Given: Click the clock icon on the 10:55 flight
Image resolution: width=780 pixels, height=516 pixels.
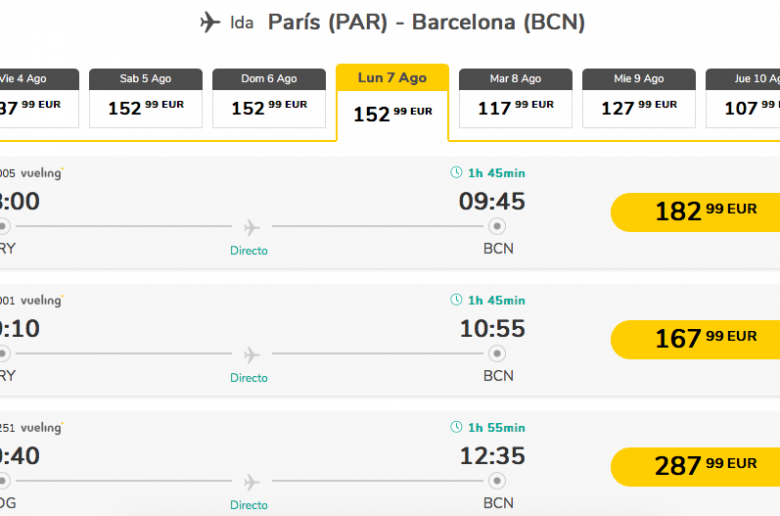Looking at the screenshot, I should [x=456, y=300].
